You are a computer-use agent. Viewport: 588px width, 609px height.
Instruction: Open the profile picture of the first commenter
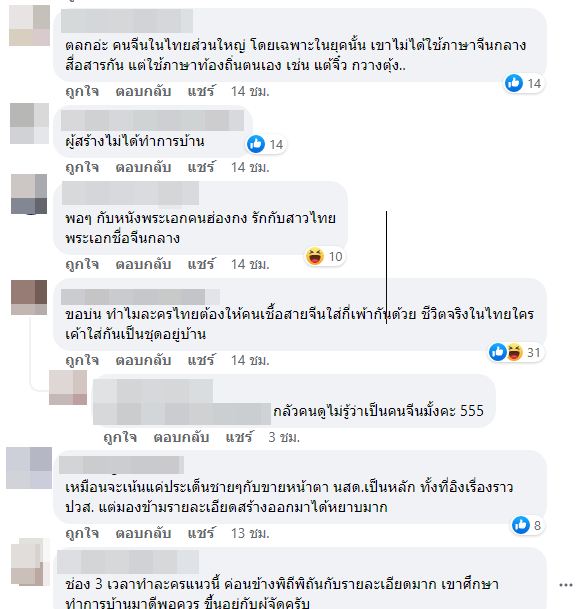click(30, 26)
